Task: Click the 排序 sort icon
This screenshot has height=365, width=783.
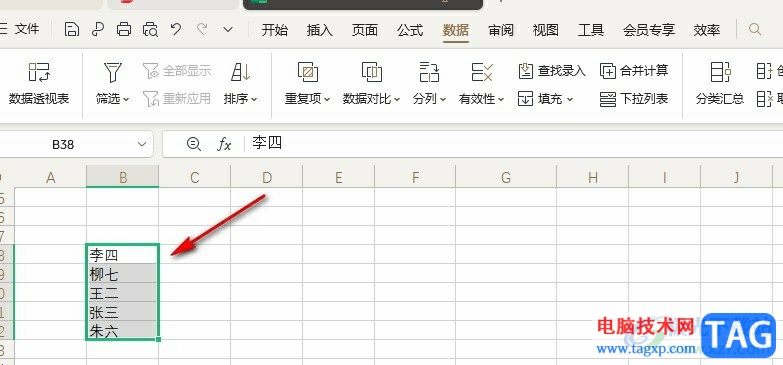Action: [x=240, y=73]
